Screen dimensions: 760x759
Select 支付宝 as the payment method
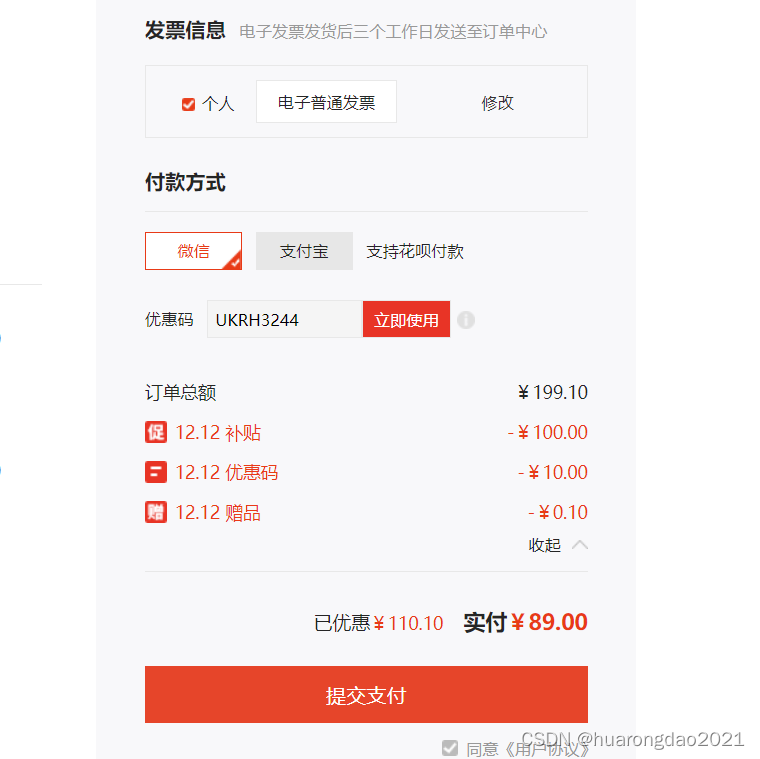pos(304,251)
